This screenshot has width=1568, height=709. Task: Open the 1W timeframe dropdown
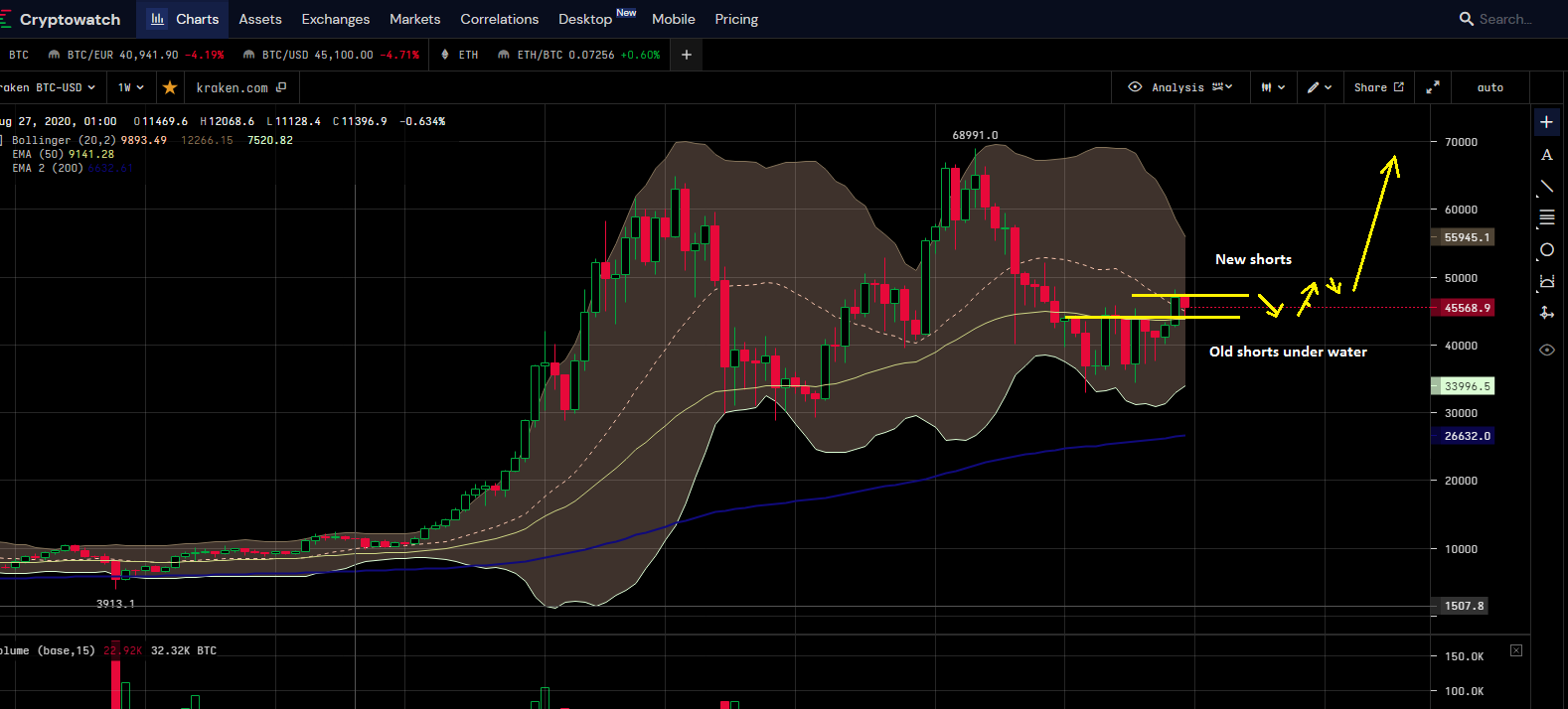pos(131,87)
